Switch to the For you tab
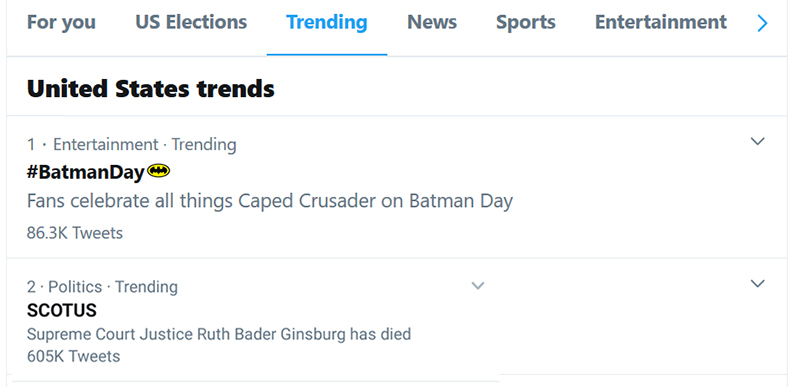Viewport: 800px width, 387px height. click(61, 22)
